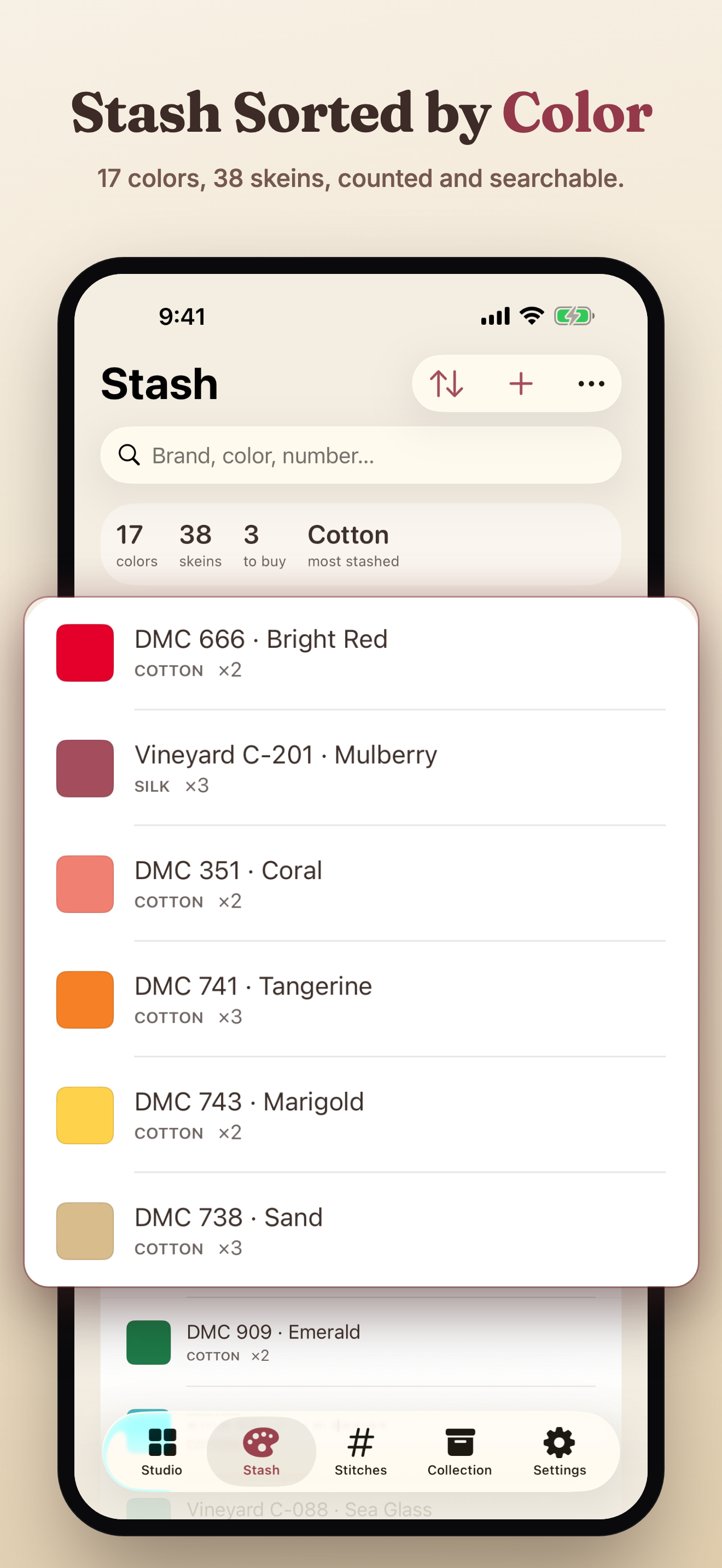
Task: Click the magnifying glass search icon
Action: (x=129, y=455)
